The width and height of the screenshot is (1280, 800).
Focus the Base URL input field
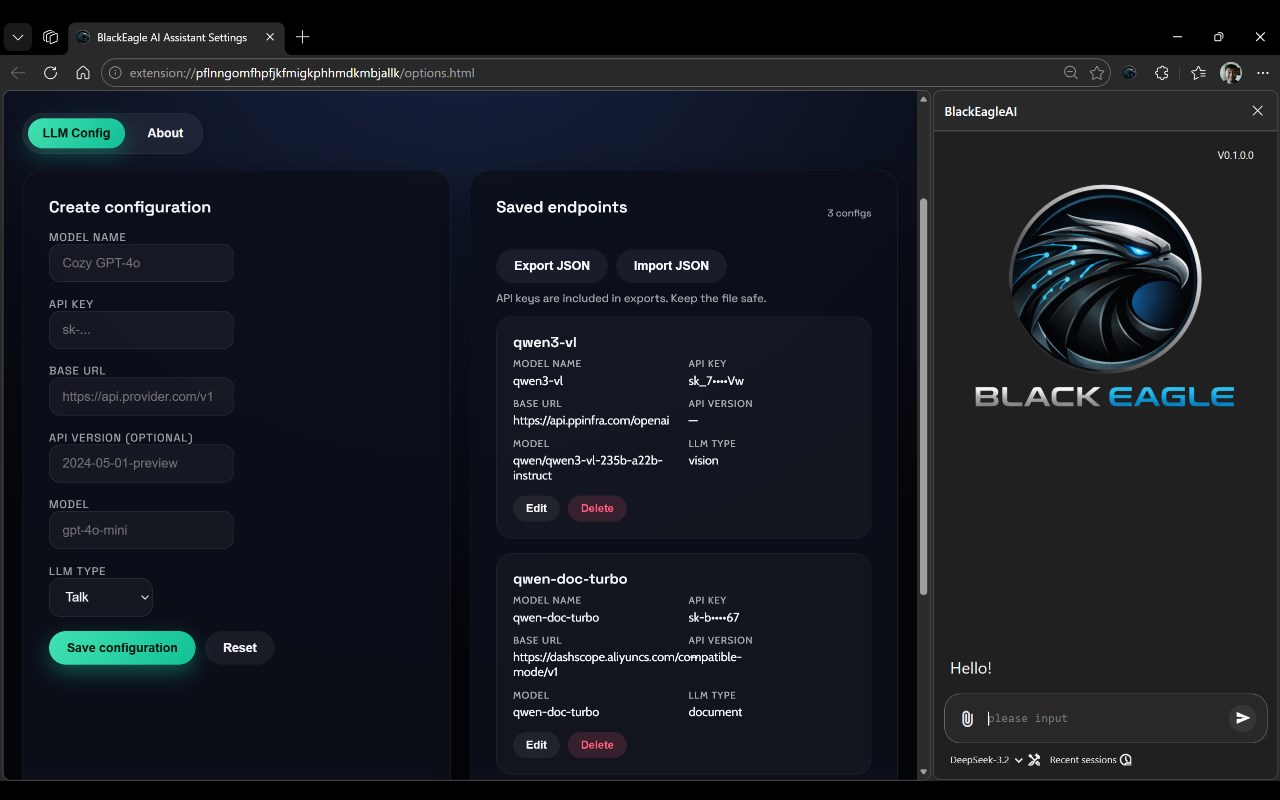(x=141, y=396)
